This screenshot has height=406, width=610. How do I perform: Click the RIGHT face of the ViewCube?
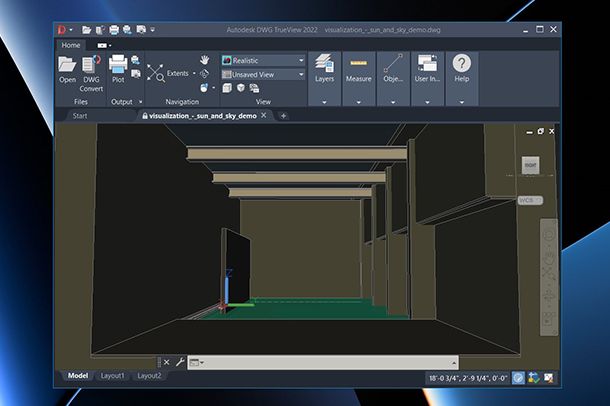530,165
